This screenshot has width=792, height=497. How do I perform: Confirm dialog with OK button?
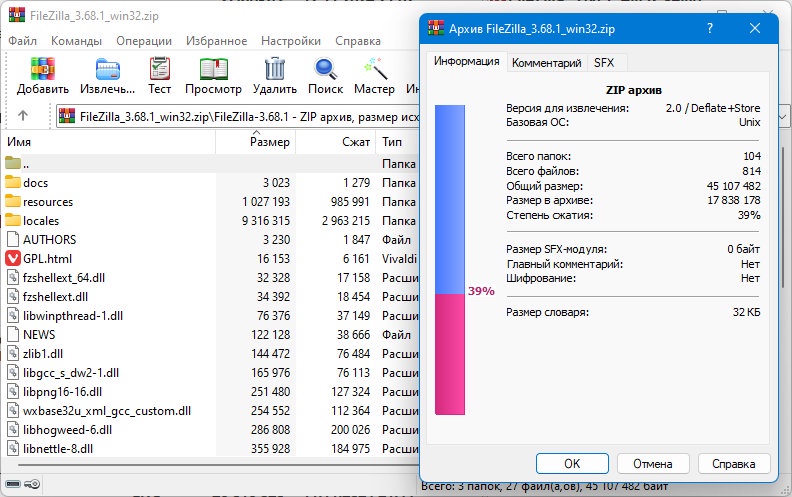click(x=572, y=464)
